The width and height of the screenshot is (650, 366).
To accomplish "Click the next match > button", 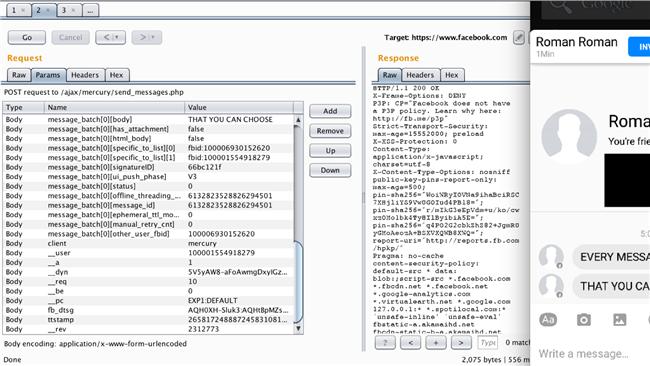I will pyautogui.click(x=461, y=343).
